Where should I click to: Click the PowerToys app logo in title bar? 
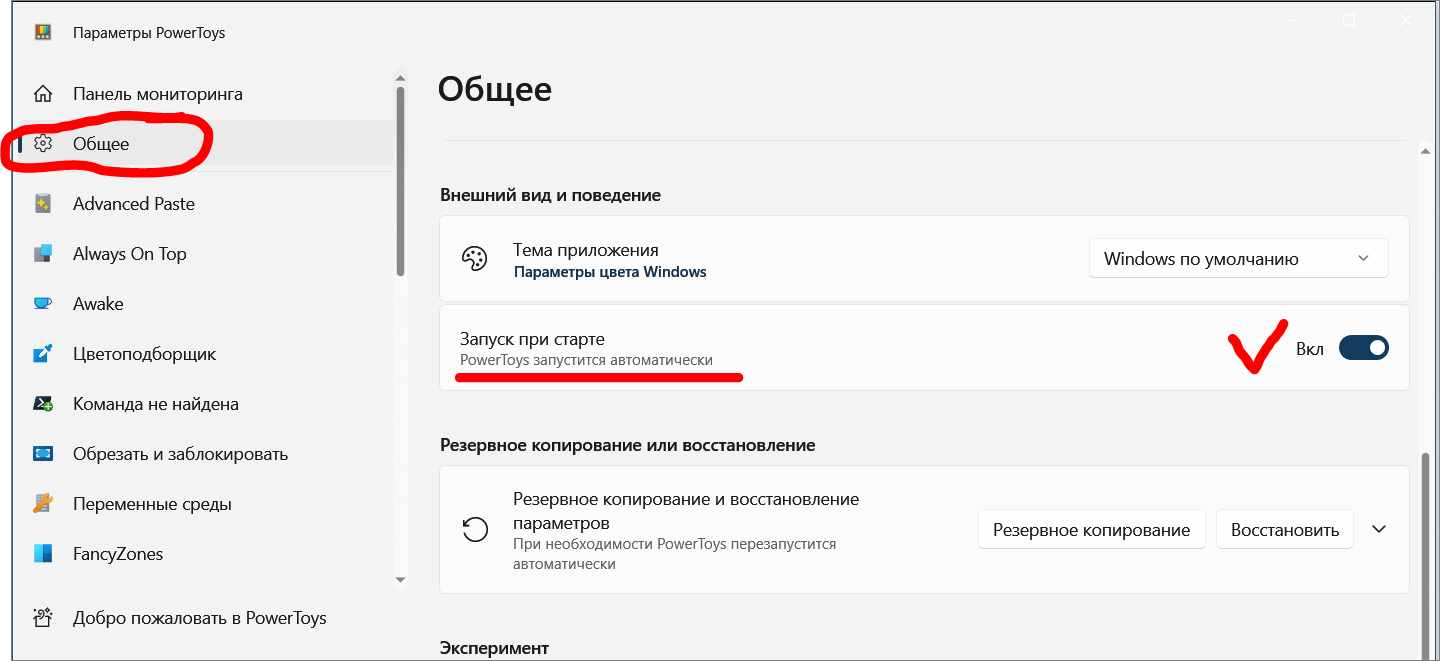(x=43, y=32)
